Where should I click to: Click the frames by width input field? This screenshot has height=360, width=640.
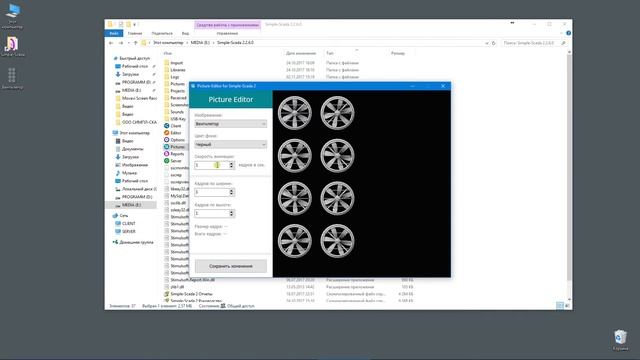click(x=211, y=192)
